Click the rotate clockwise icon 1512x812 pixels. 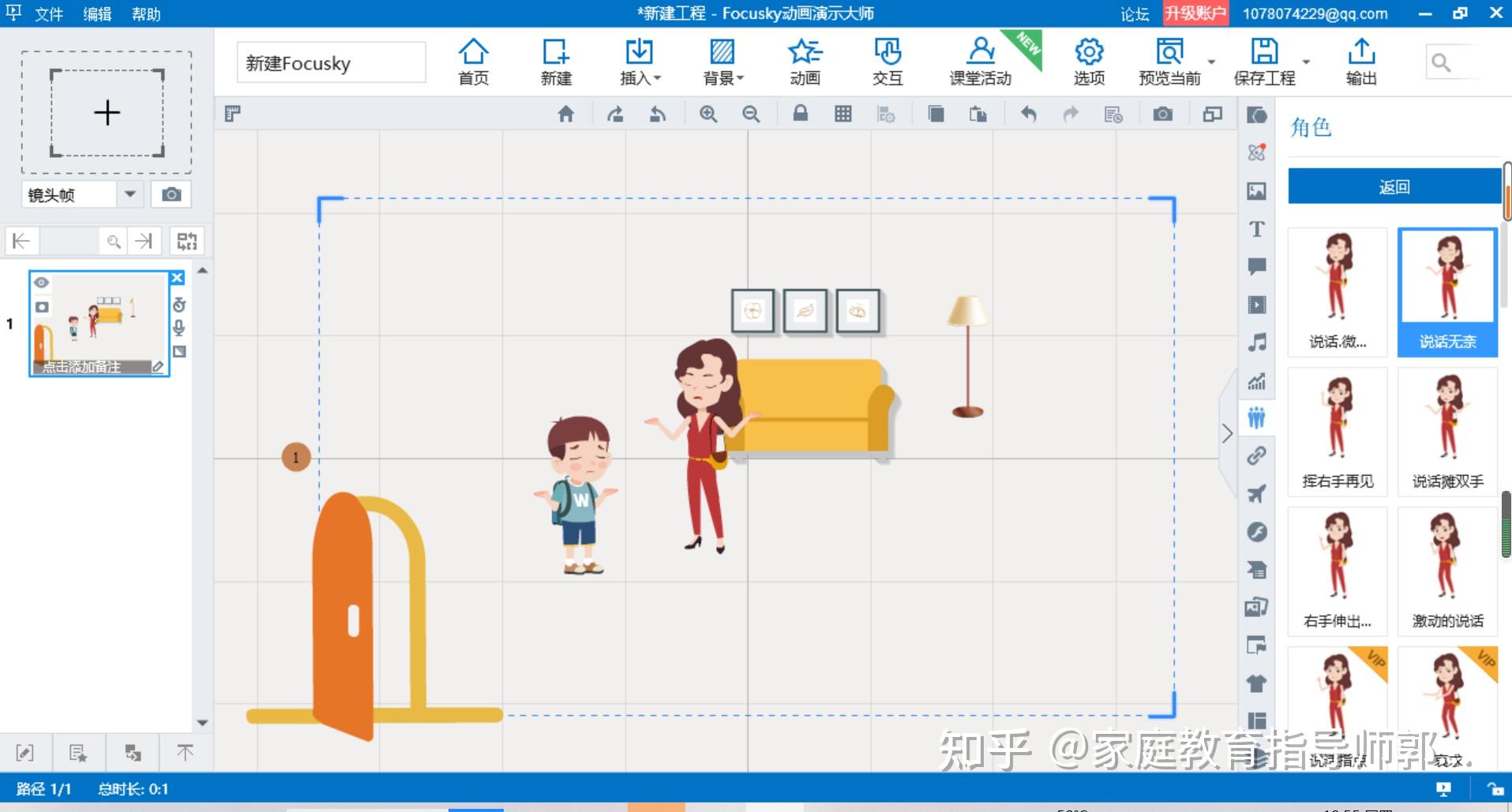click(x=615, y=114)
